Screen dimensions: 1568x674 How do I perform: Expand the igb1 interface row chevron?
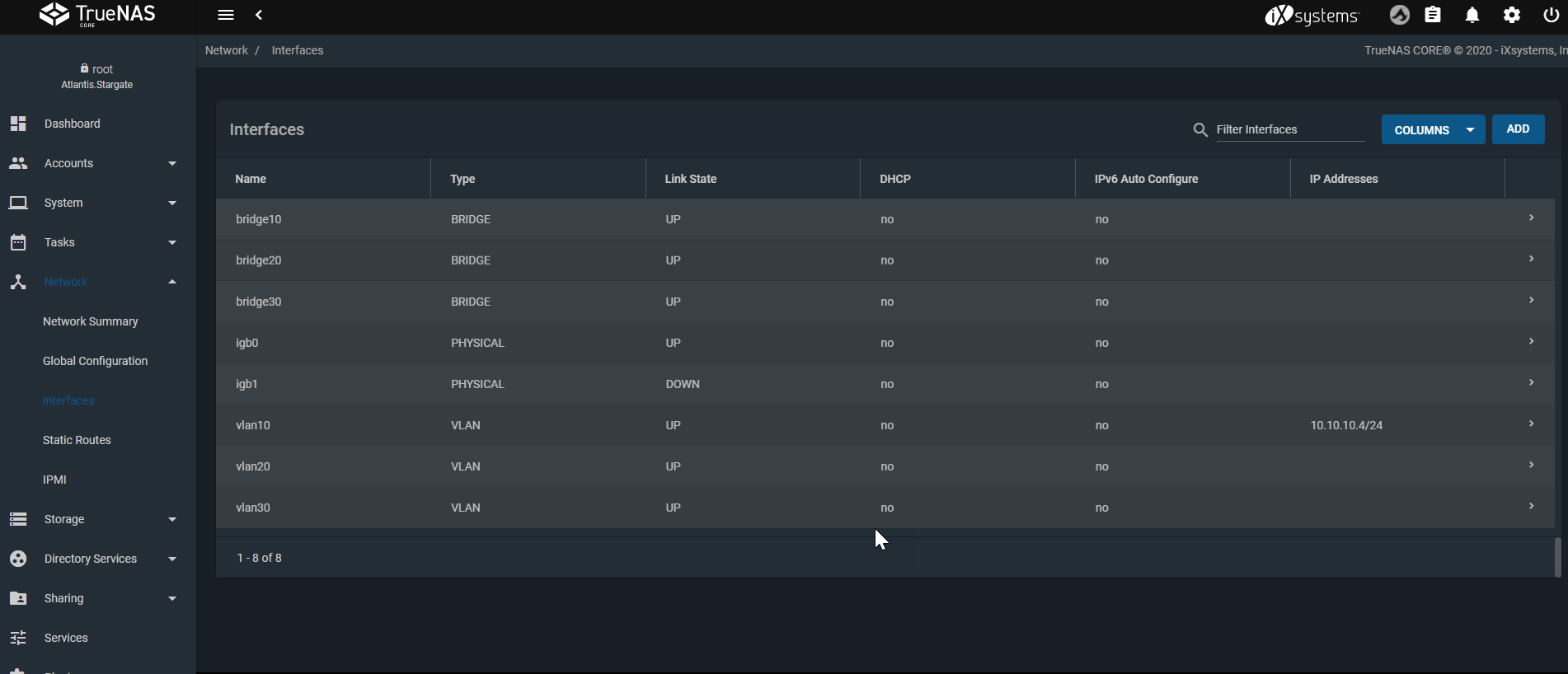click(x=1531, y=383)
